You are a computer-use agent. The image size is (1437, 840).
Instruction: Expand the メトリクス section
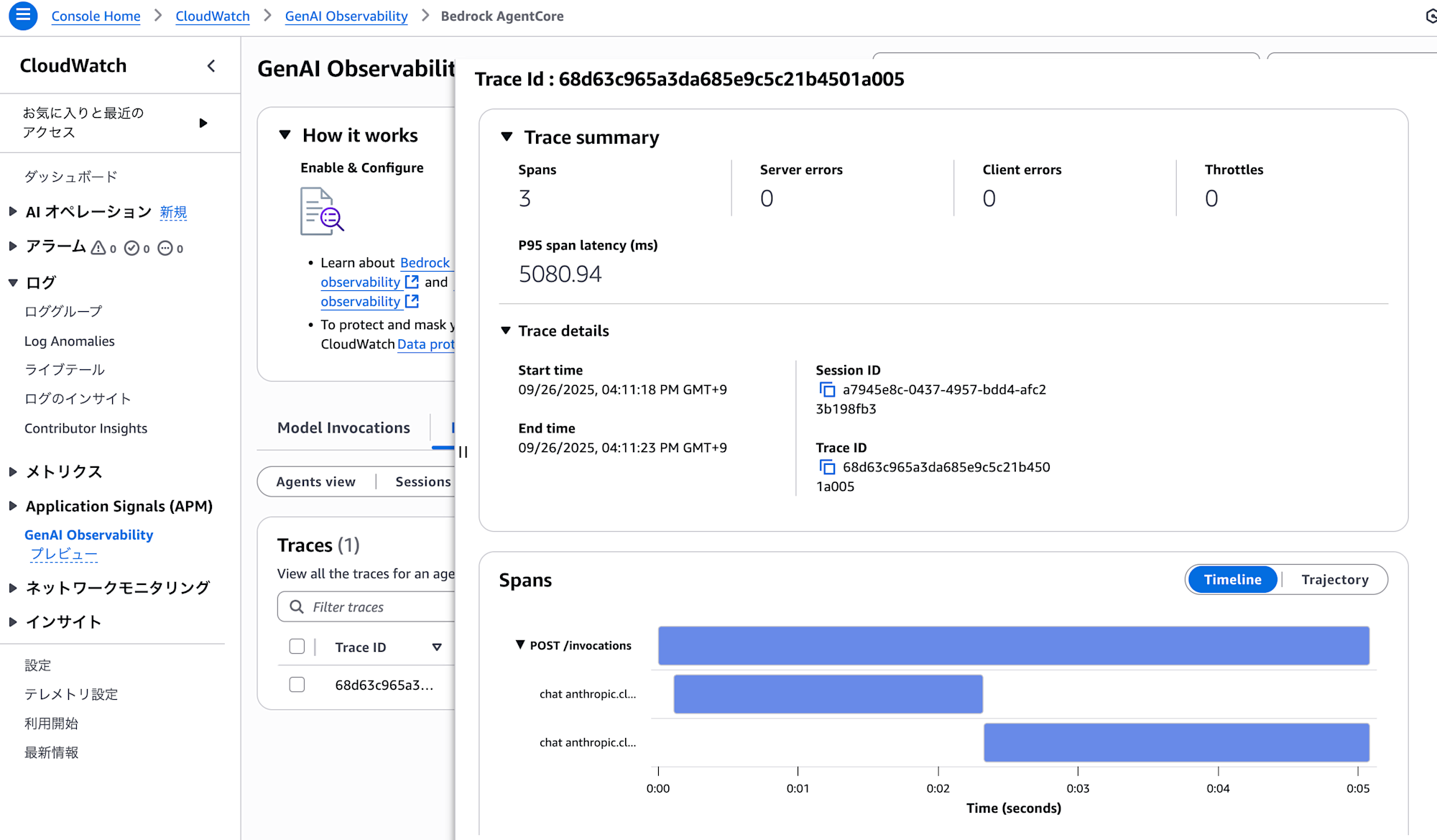[13, 471]
